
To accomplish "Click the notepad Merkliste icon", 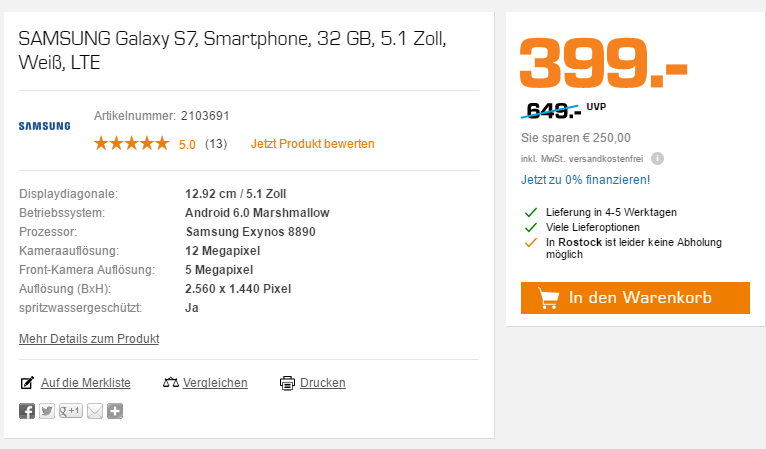I will pos(27,383).
